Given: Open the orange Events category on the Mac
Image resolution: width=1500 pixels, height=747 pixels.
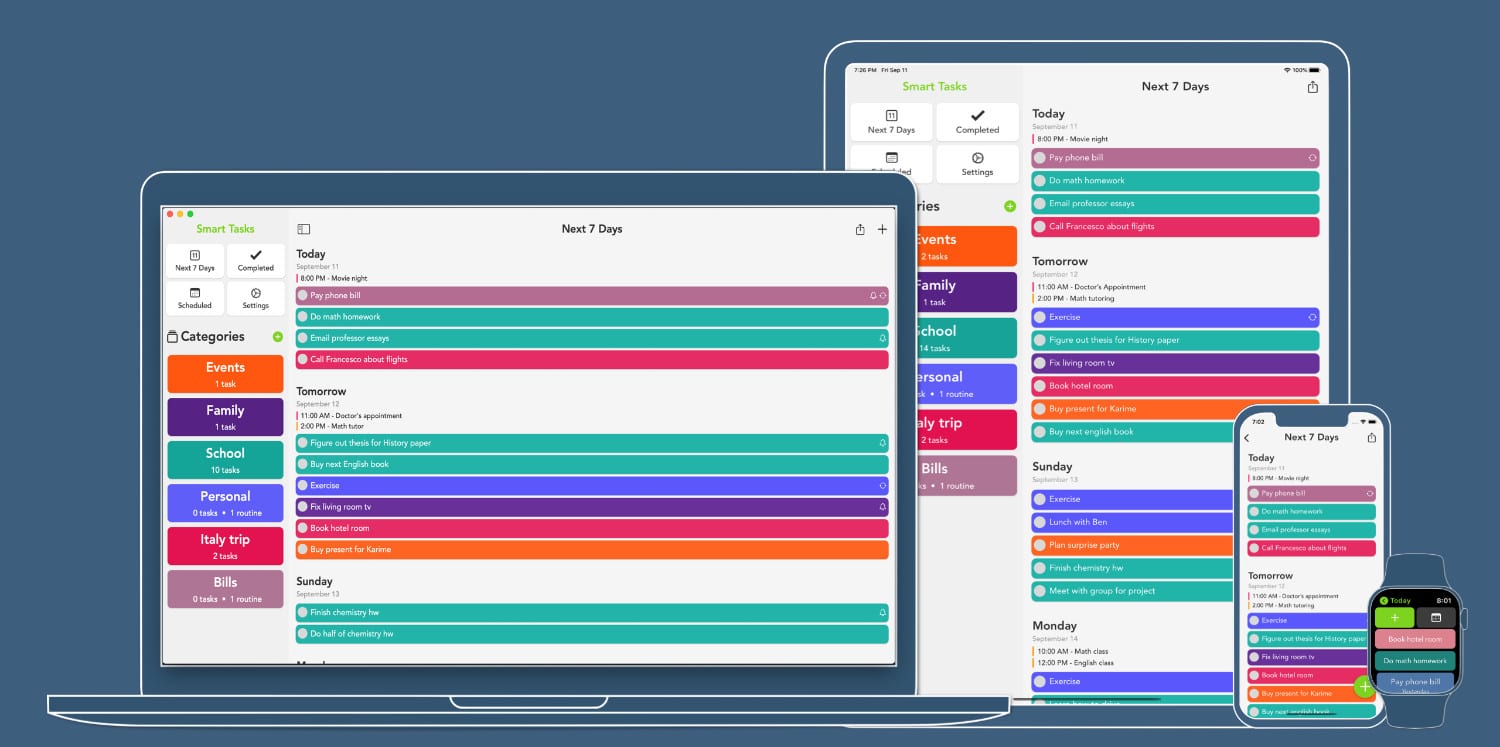Looking at the screenshot, I should tap(225, 374).
